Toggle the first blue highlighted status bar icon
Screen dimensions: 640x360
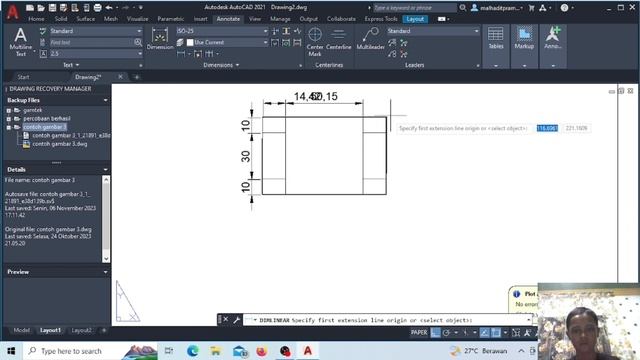pos(436,333)
